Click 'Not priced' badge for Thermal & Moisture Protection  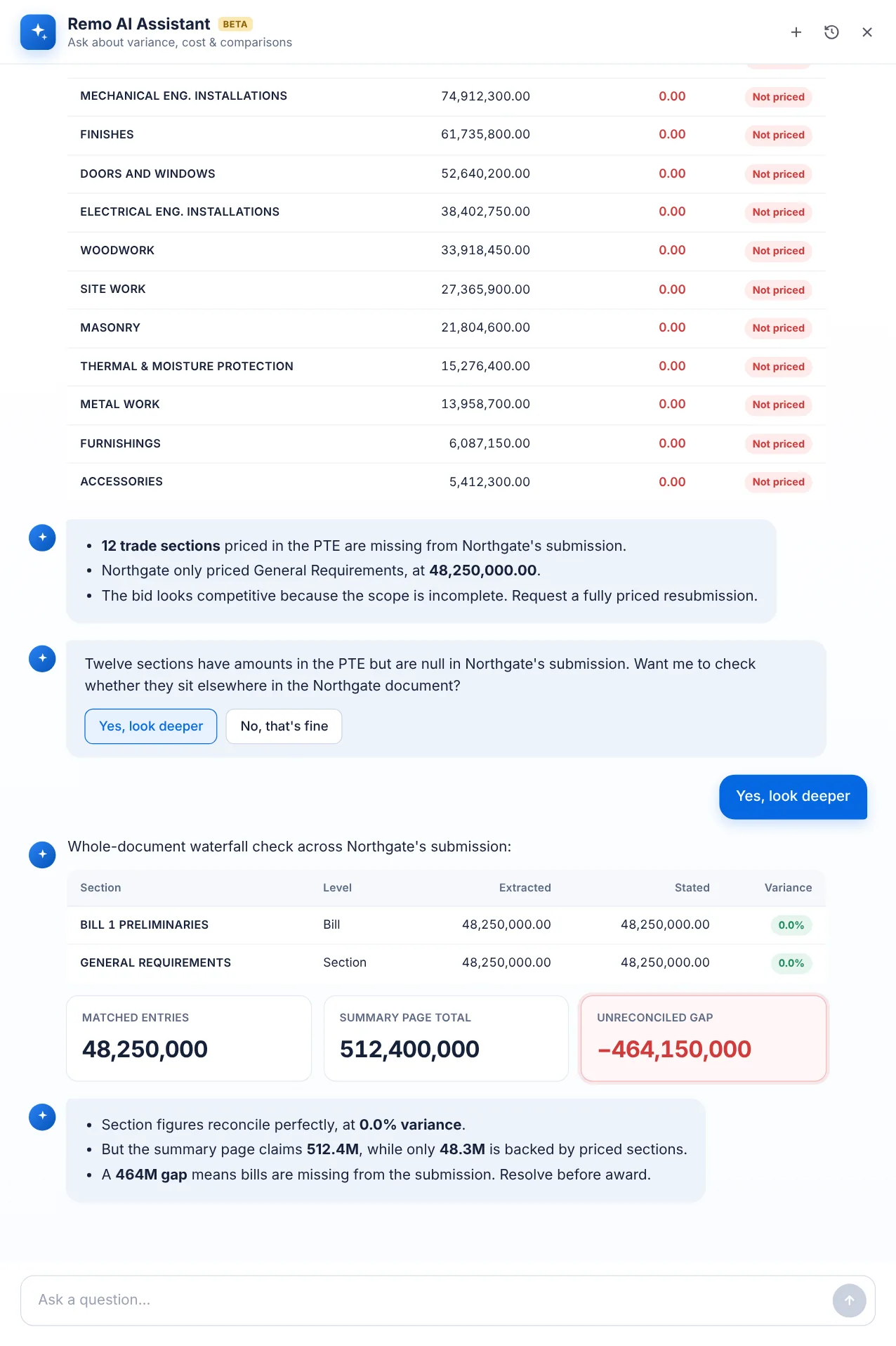point(778,367)
